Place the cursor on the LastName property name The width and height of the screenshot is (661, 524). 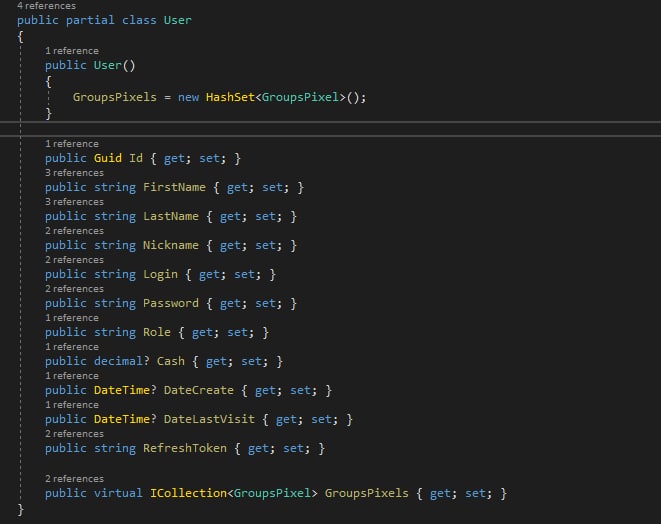(x=171, y=216)
